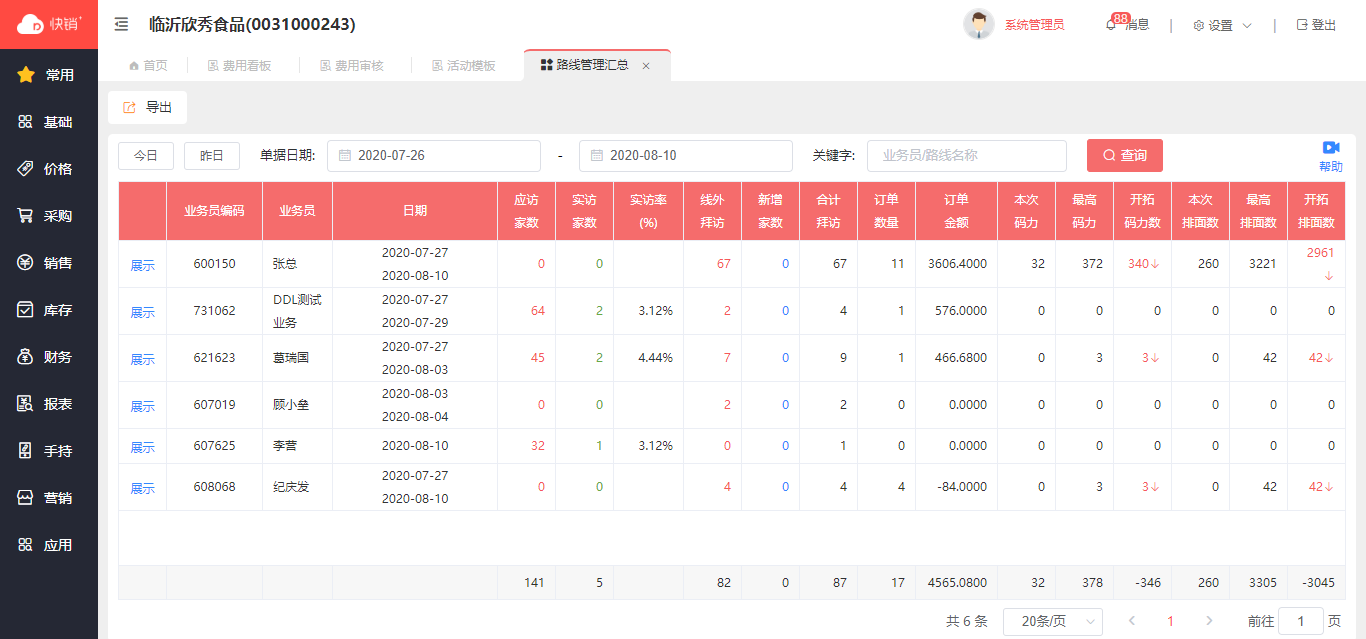The width and height of the screenshot is (1366, 639).
Task: Open the 应用 sidebar menu
Action: point(48,545)
